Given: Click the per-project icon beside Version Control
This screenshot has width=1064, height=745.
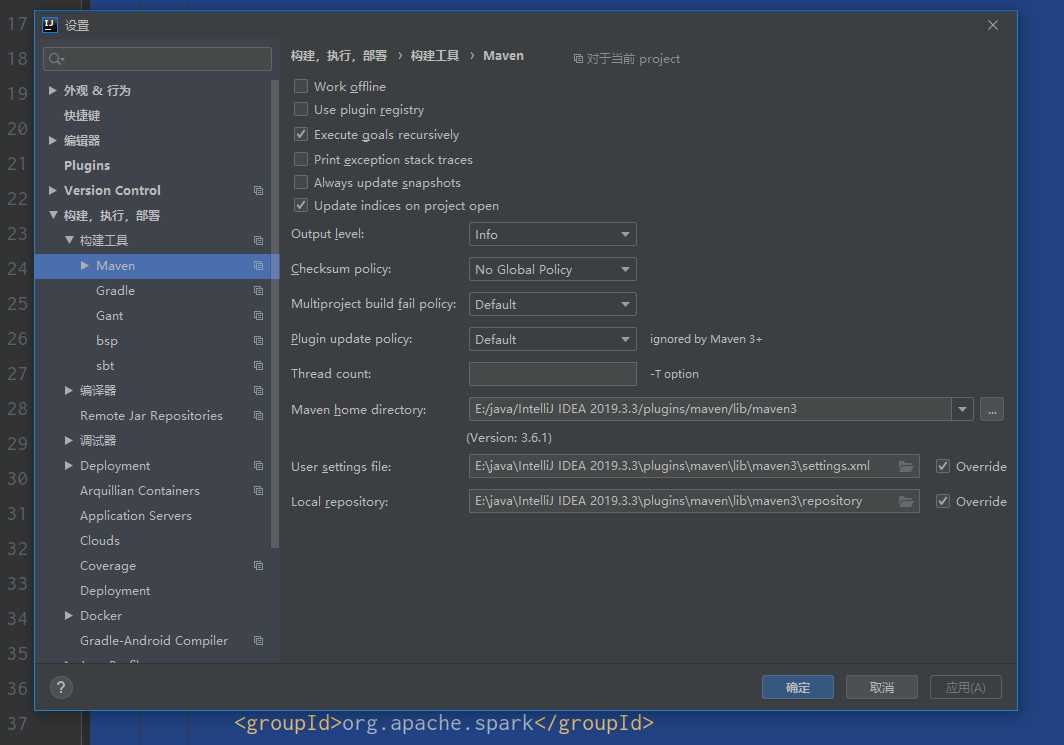Looking at the screenshot, I should point(259,191).
